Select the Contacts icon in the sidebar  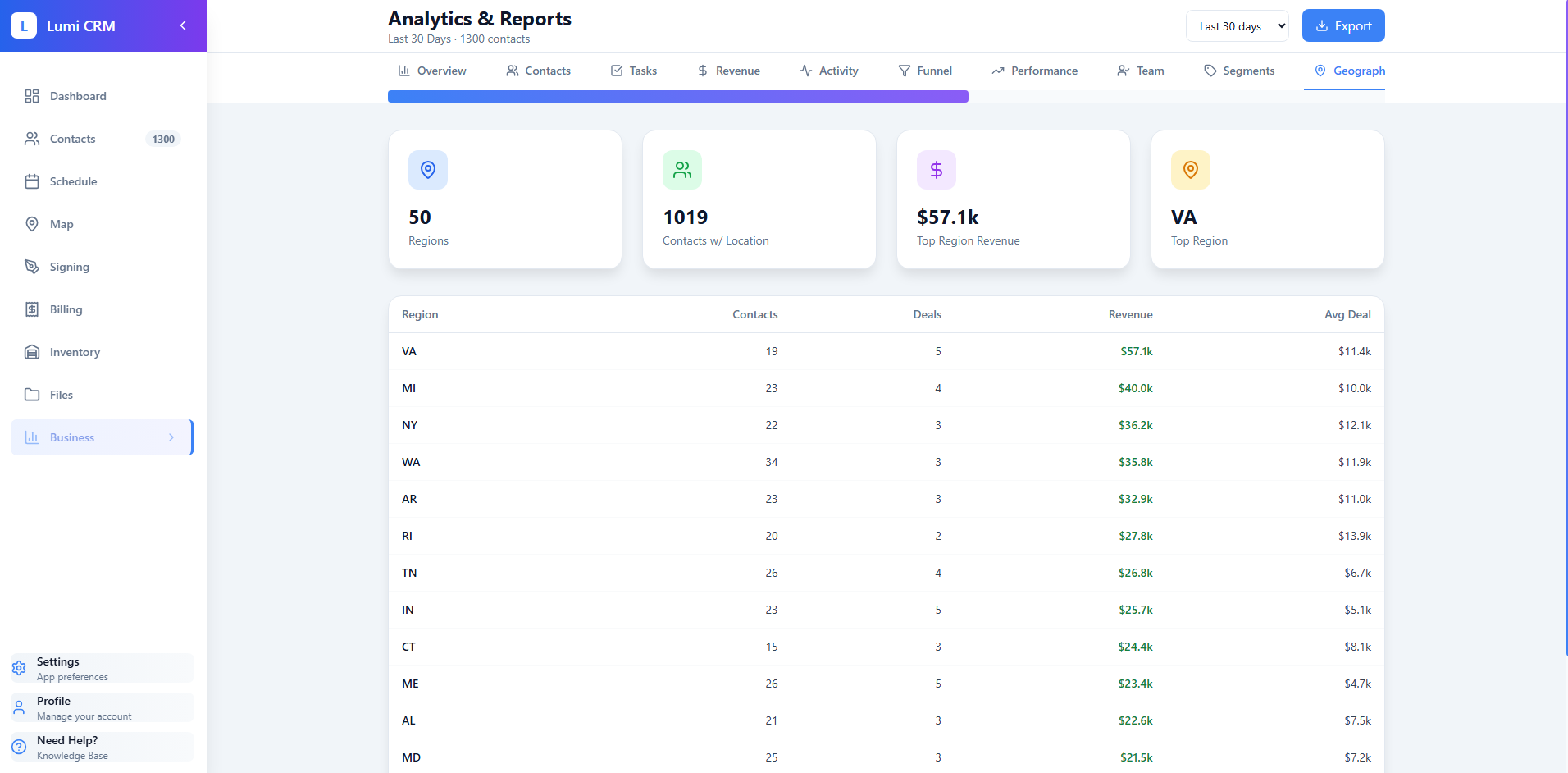pyautogui.click(x=32, y=139)
